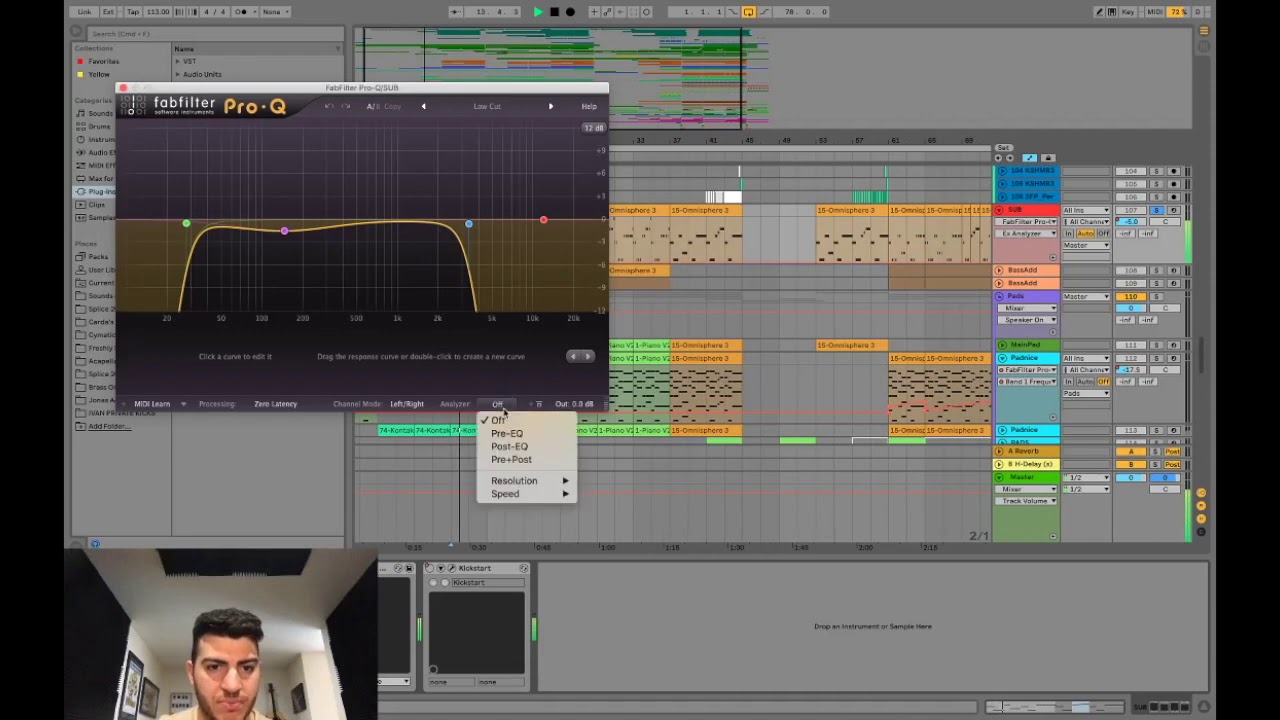
Task: Edit the 113.00 tempo field
Action: click(x=158, y=12)
